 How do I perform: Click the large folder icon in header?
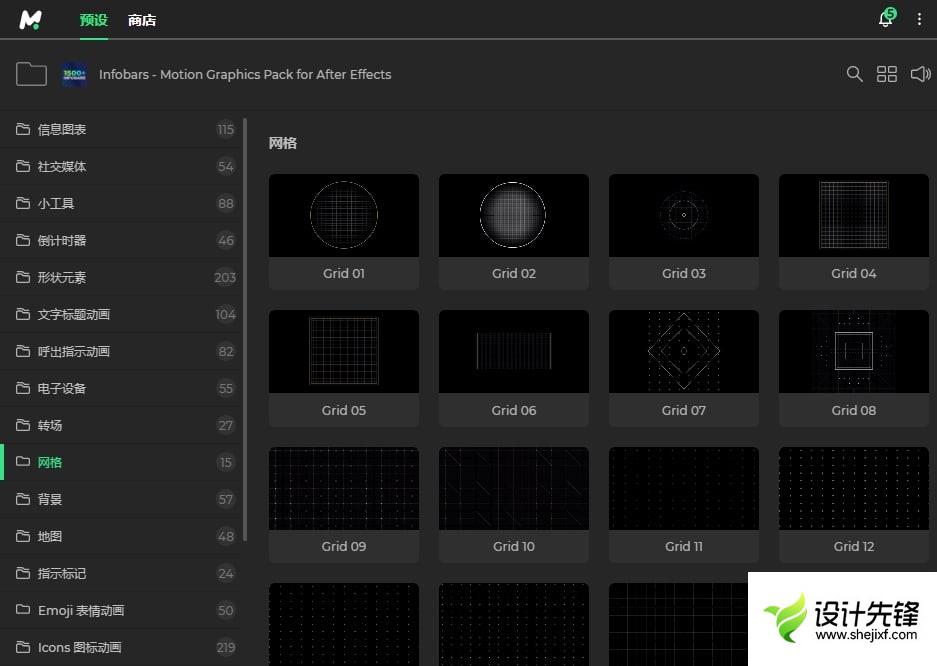31,74
